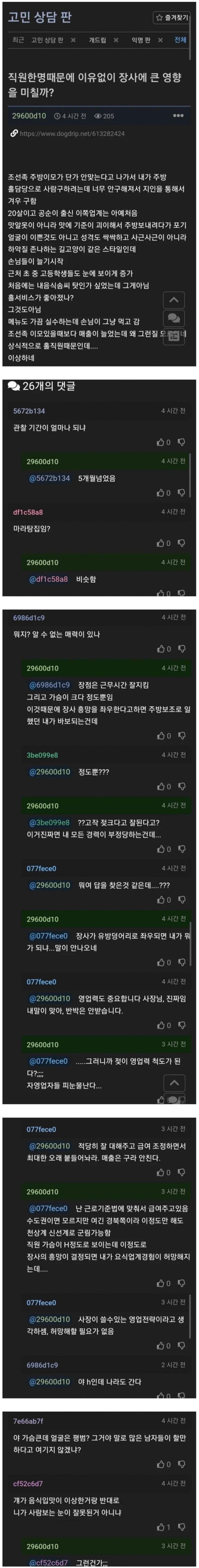Add board to favorites with 즐겨찾기 button
199x1568 pixels.
click(x=172, y=18)
